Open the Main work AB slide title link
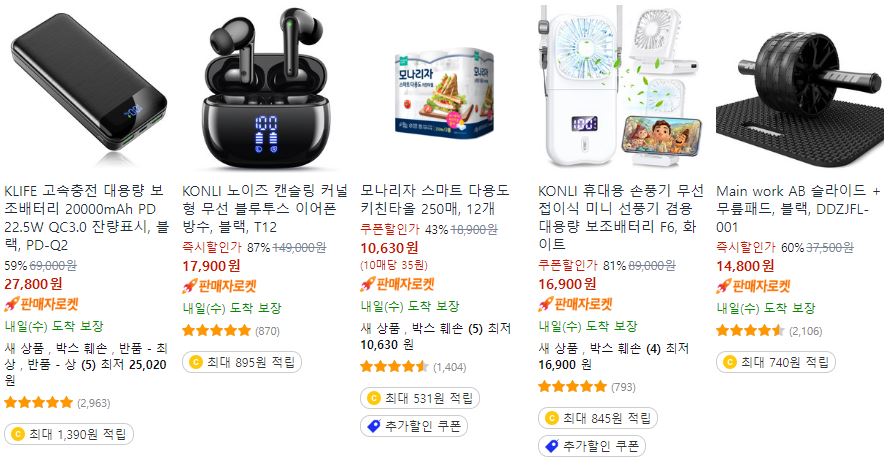Screen dimensions: 890x470 798,209
